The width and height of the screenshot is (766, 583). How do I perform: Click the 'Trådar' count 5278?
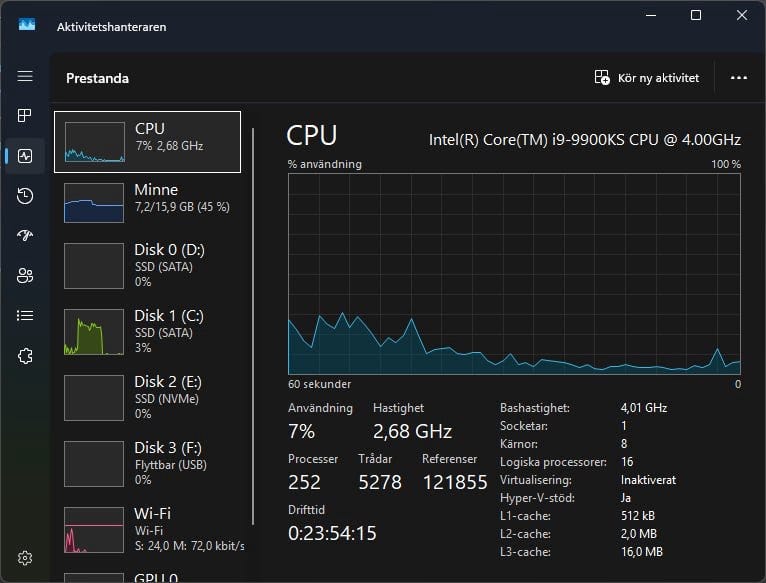pyautogui.click(x=380, y=482)
